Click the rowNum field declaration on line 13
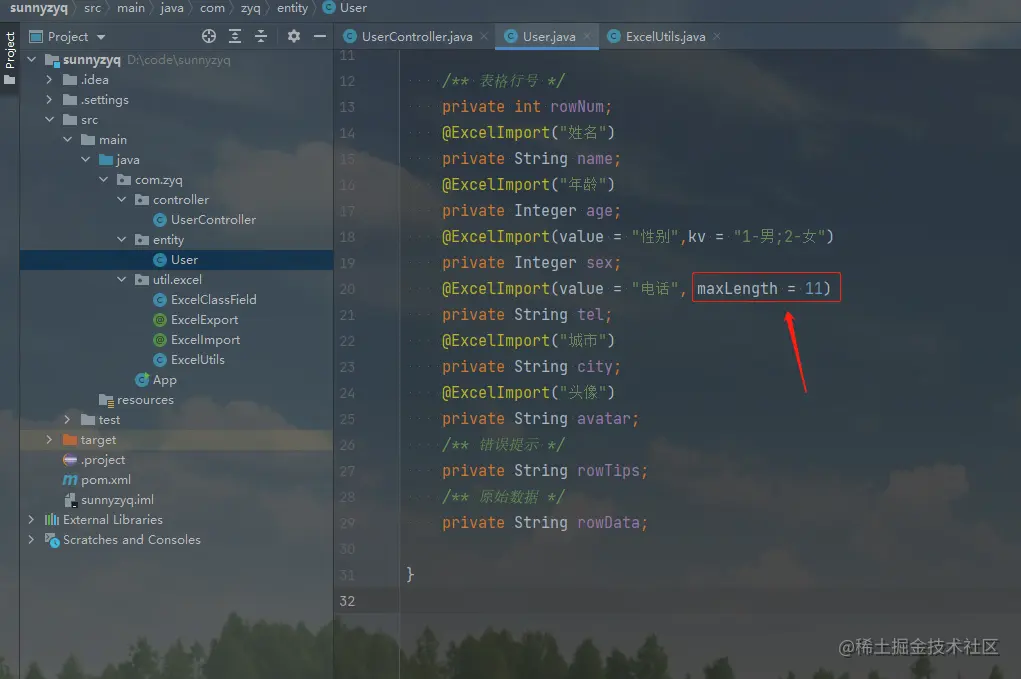Image resolution: width=1021 pixels, height=679 pixels. pyautogui.click(x=527, y=106)
